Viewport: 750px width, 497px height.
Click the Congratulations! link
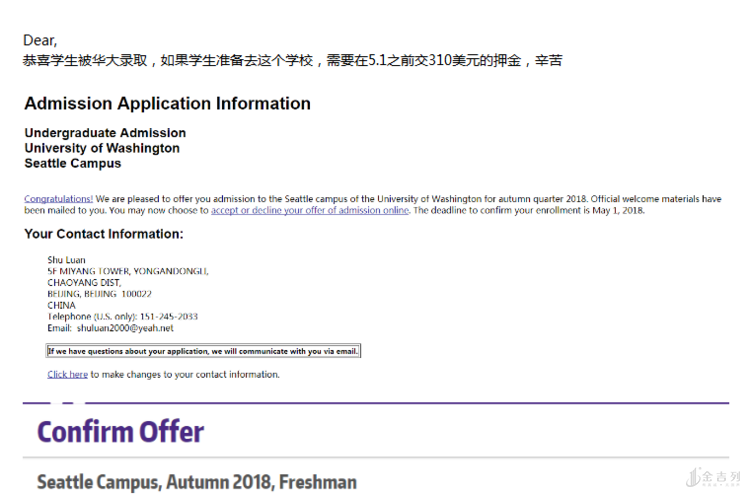point(58,199)
